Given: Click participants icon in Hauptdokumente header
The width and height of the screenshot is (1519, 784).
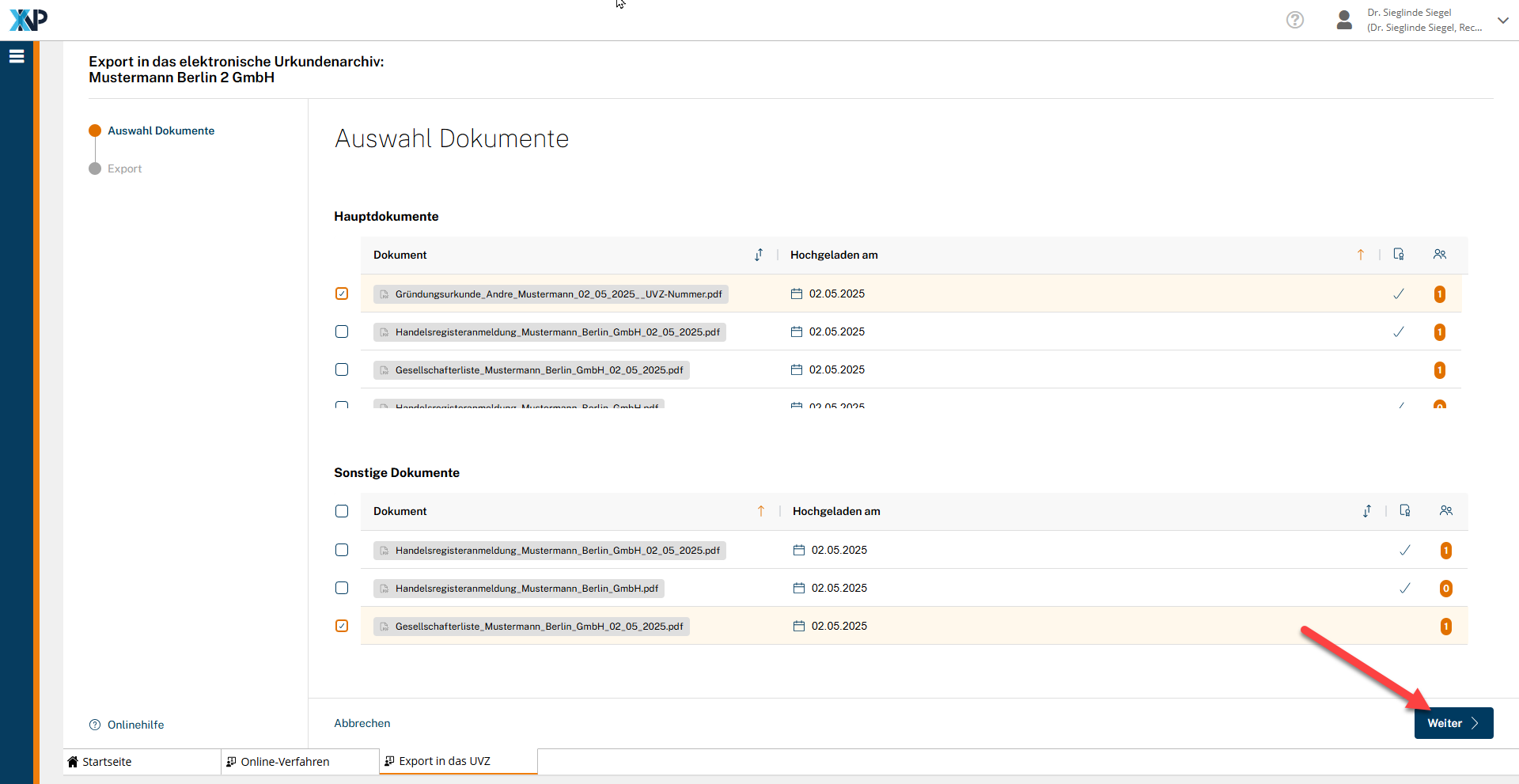Looking at the screenshot, I should (1439, 254).
